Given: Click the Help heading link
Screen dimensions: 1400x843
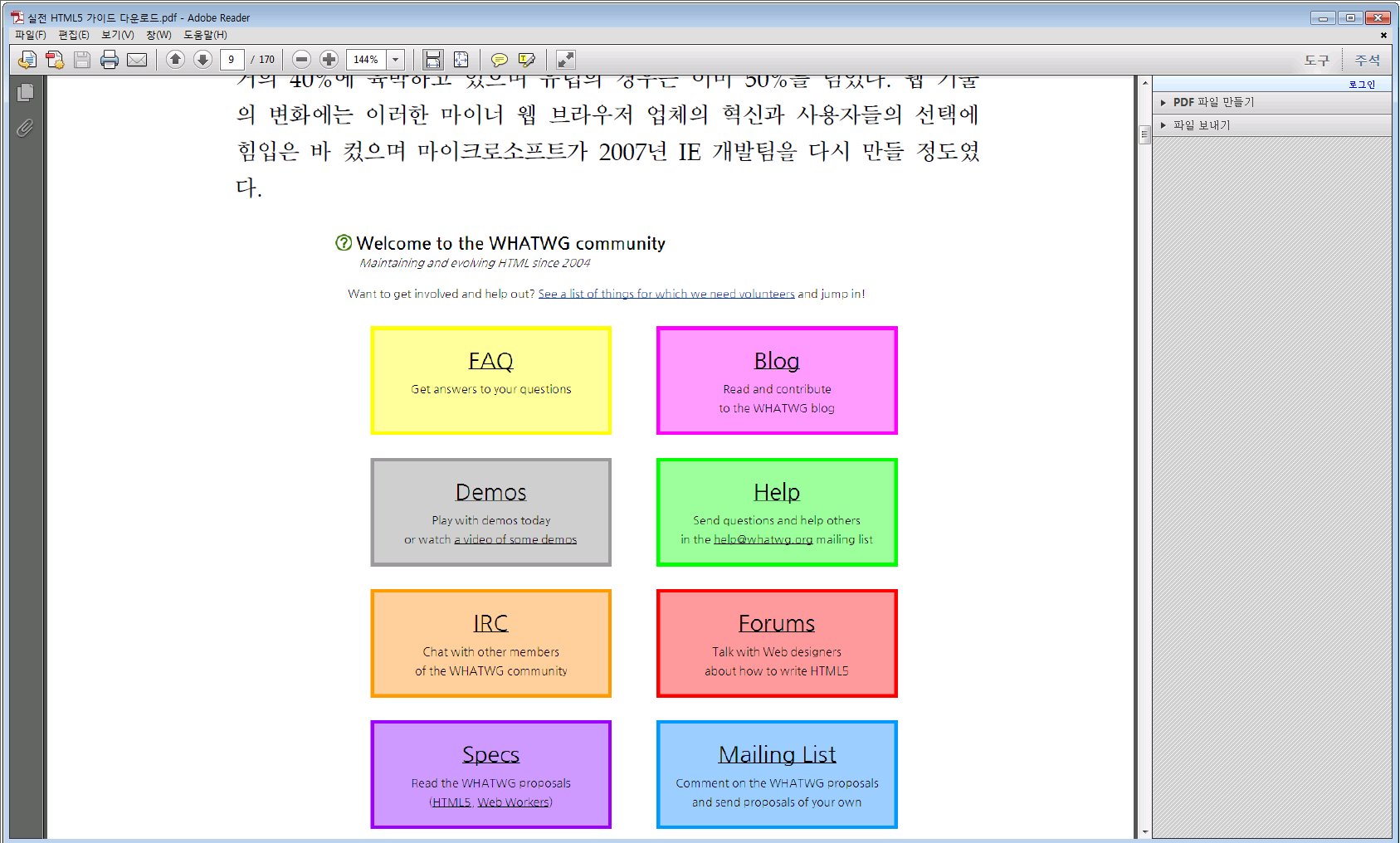Looking at the screenshot, I should point(777,492).
